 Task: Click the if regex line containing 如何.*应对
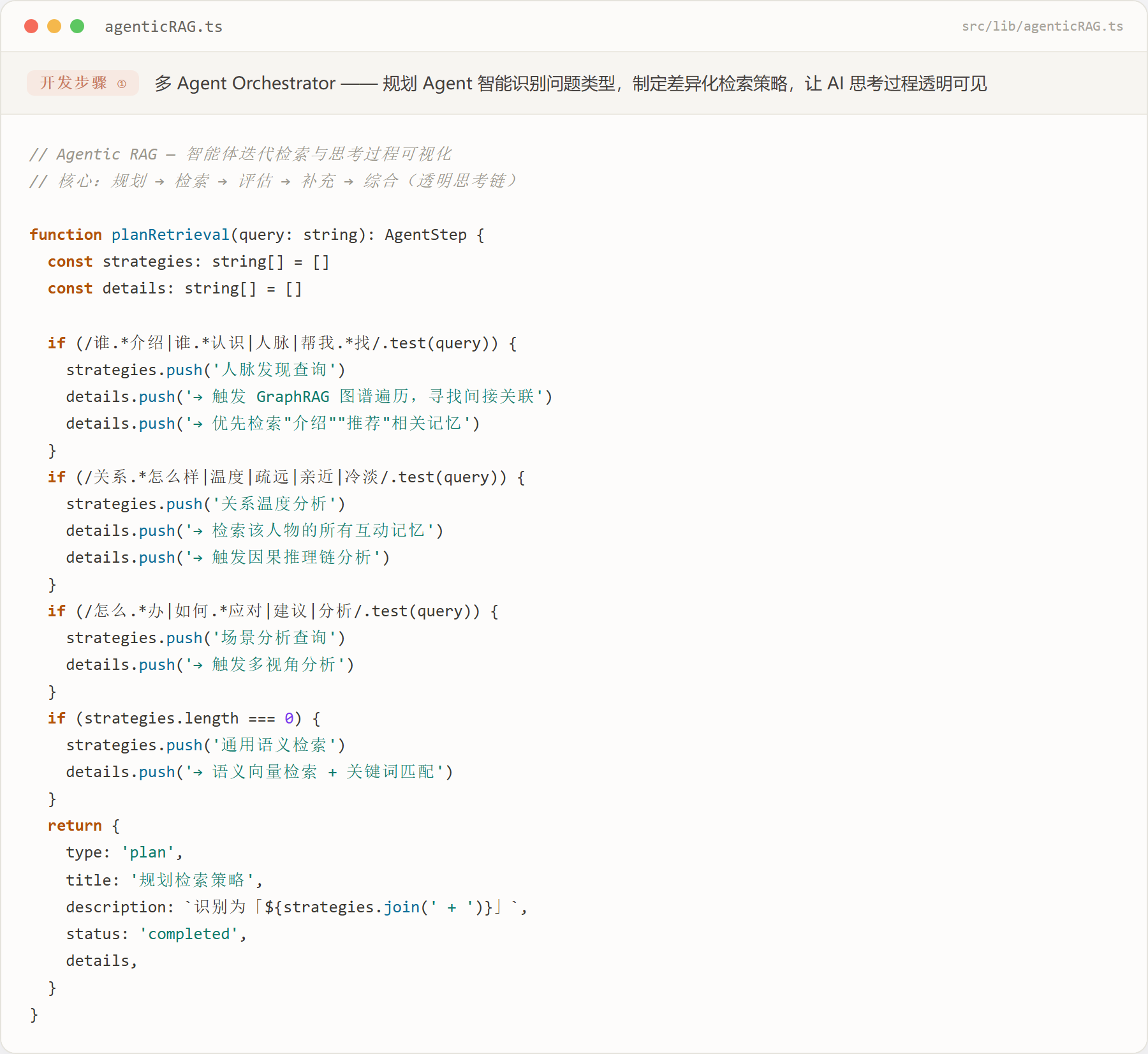point(274,611)
